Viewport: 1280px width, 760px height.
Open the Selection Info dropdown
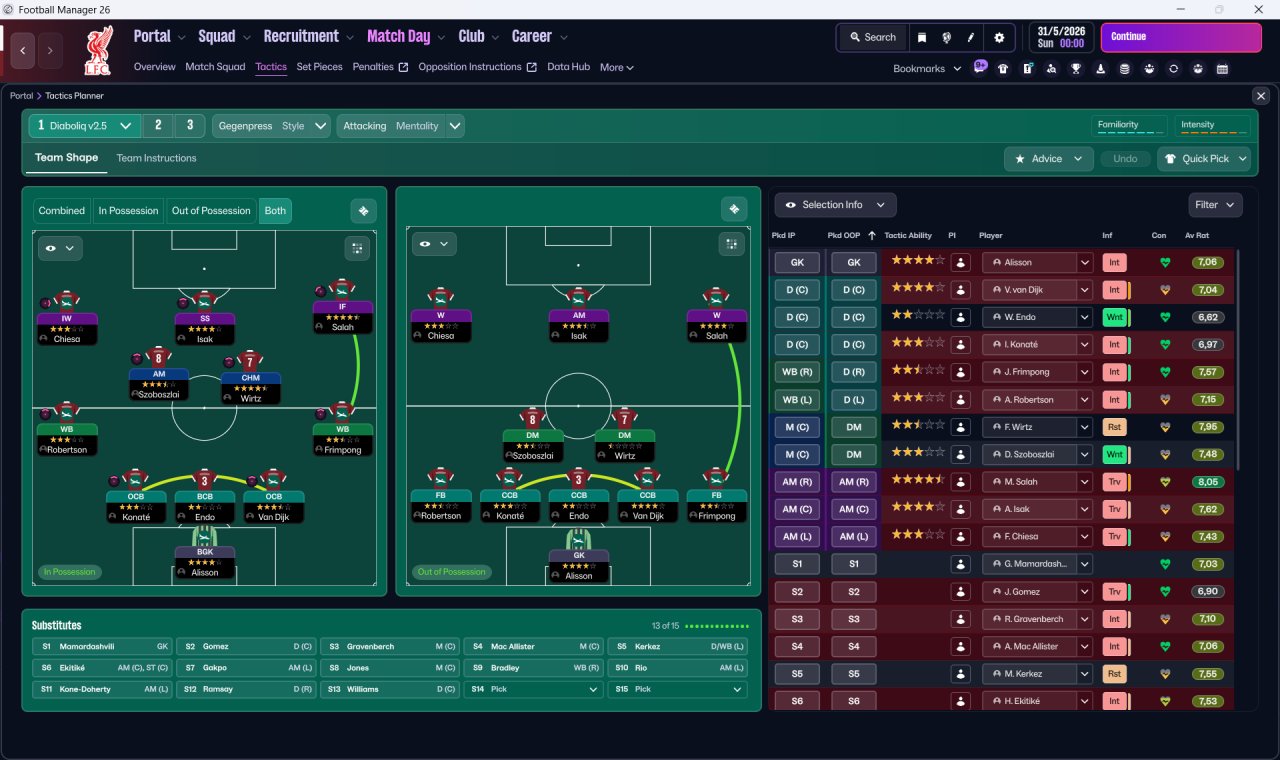(835, 205)
